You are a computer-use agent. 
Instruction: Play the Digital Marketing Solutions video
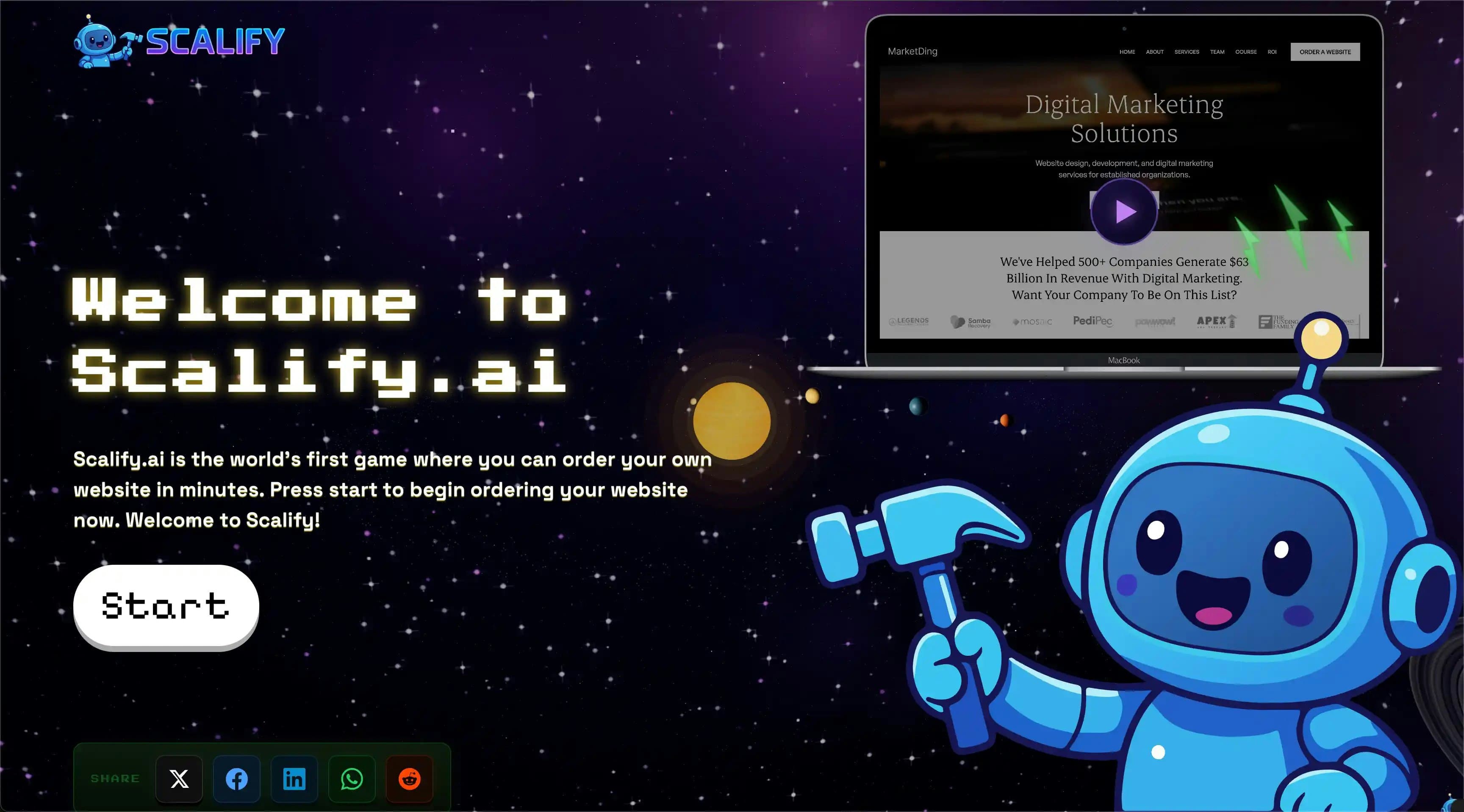tap(1123, 212)
